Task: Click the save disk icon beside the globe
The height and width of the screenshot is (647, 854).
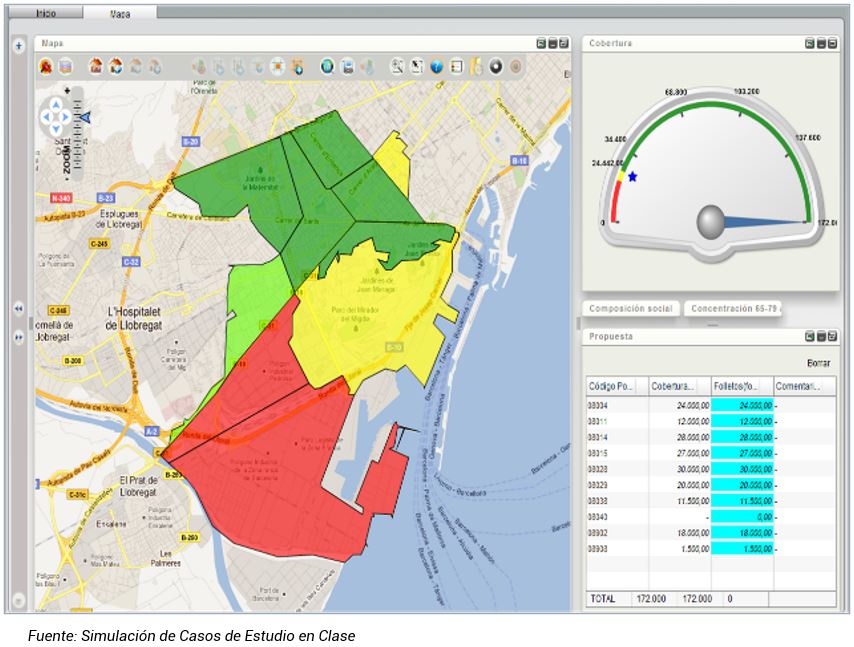Action: pos(347,66)
